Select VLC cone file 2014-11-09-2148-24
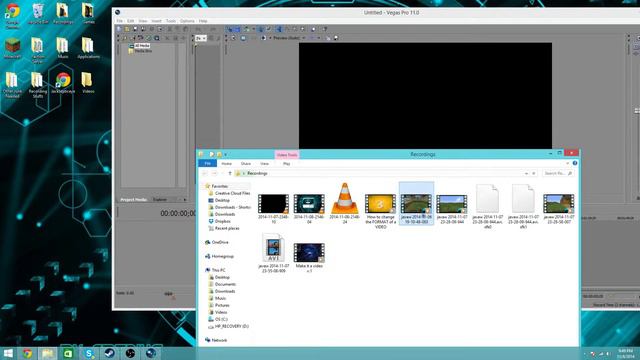 coord(344,203)
